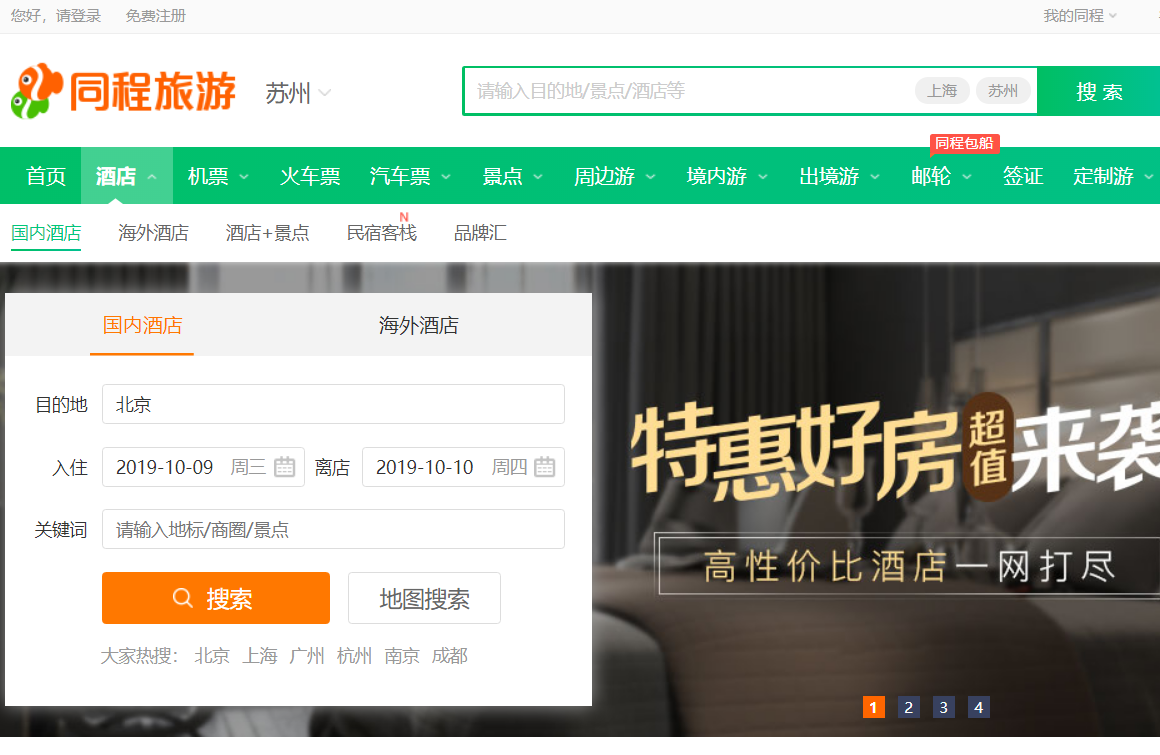Go to 首页 in the navigation bar
Screen dimensions: 1160x755
pos(46,176)
